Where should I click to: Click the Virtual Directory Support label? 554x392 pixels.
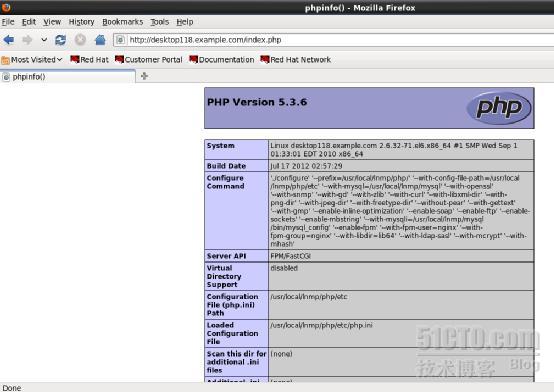224,276
